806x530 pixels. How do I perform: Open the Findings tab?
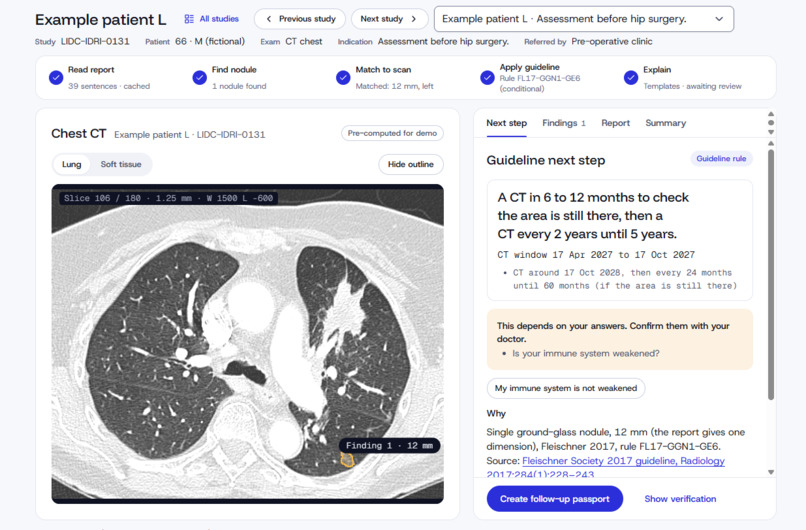[x=563, y=123]
